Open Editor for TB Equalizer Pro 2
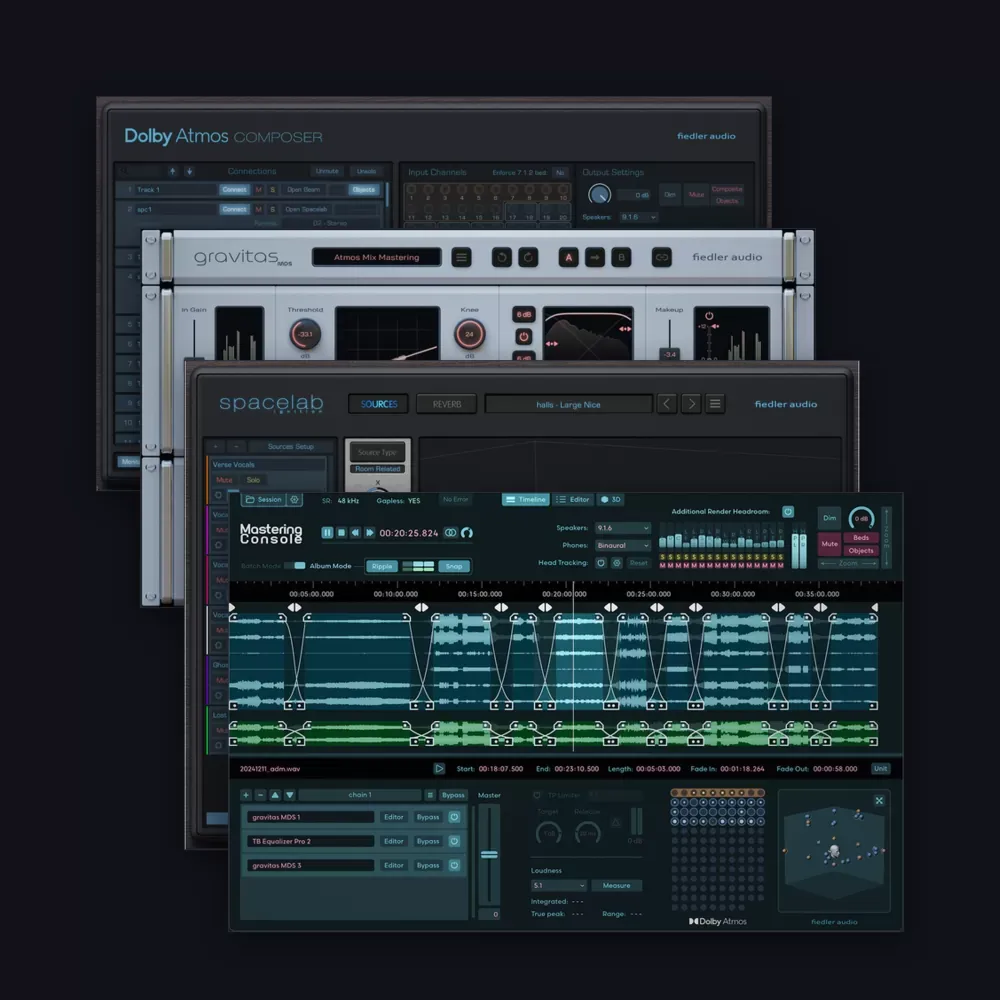The image size is (1000, 1000). 393,841
